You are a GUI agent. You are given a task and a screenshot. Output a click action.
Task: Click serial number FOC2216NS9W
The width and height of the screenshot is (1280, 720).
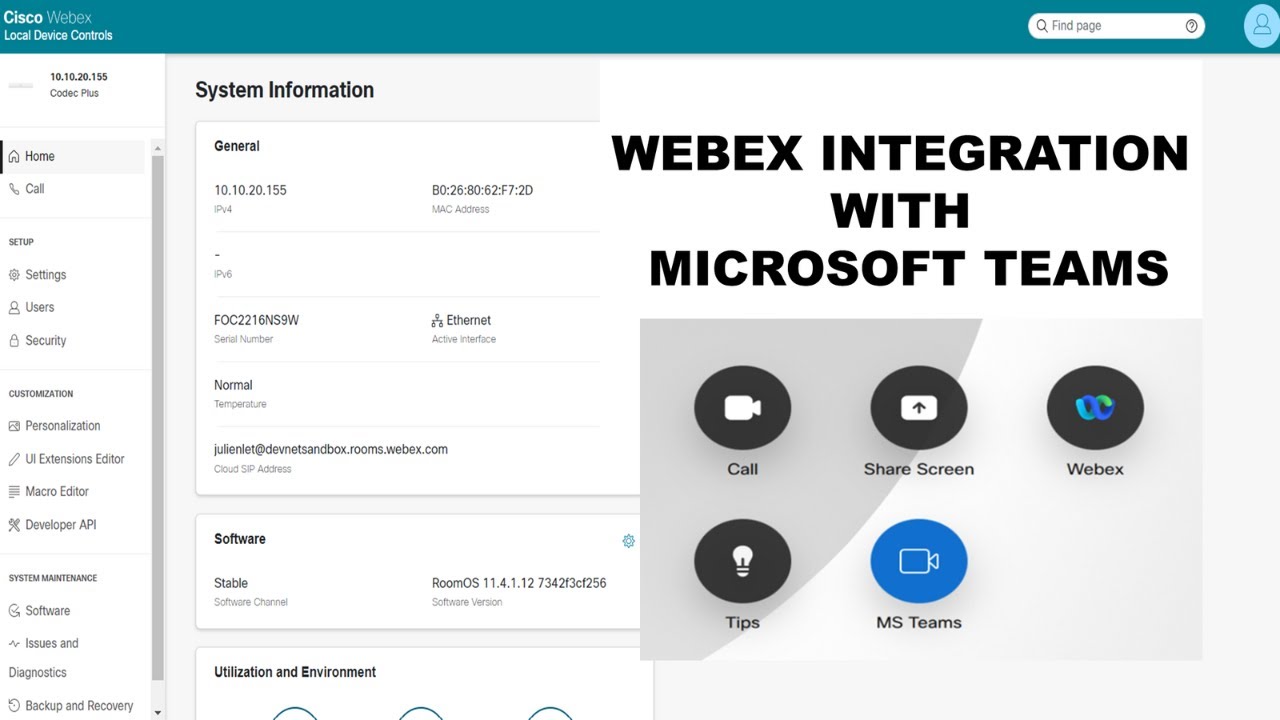point(256,321)
